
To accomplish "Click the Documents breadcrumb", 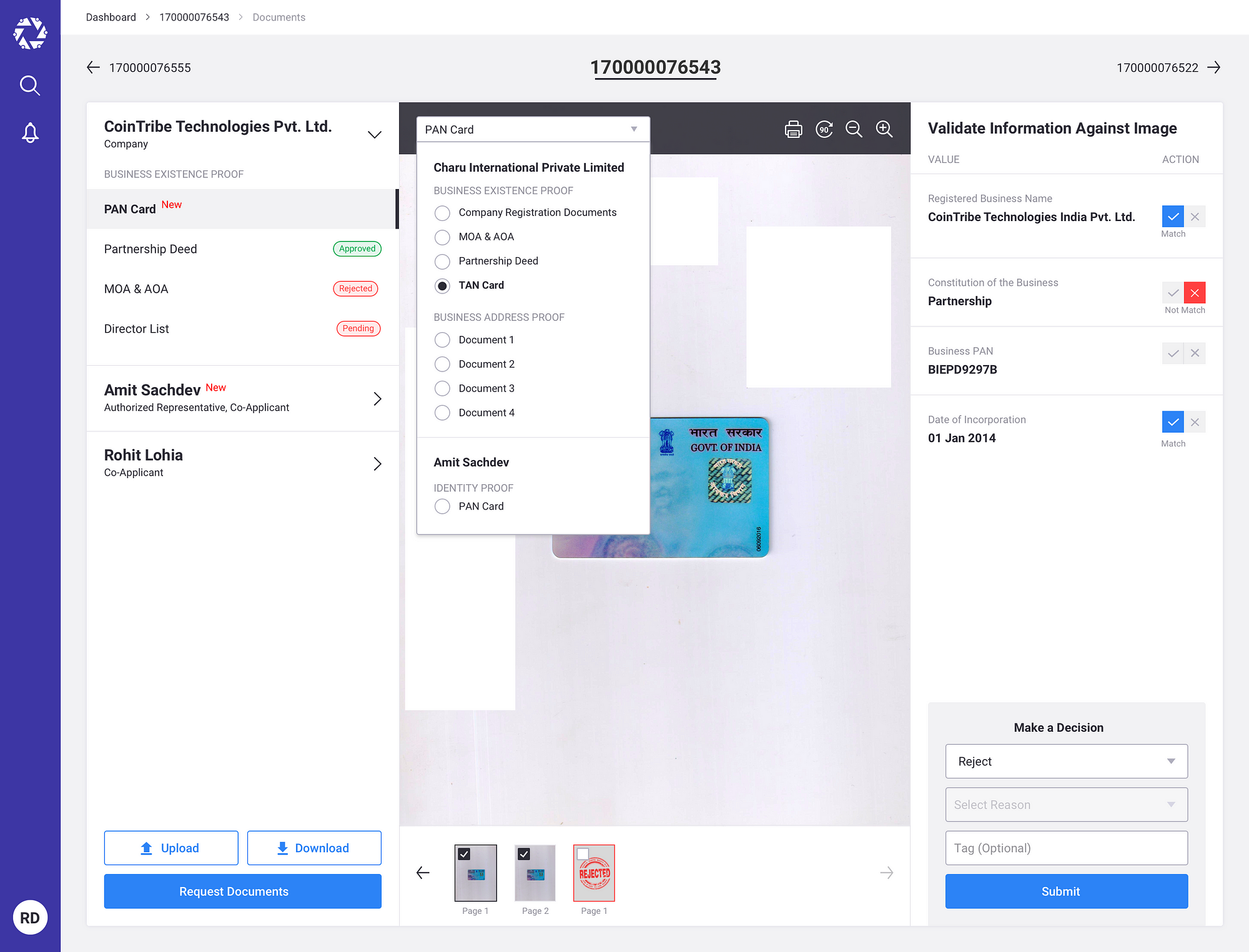I will point(279,17).
